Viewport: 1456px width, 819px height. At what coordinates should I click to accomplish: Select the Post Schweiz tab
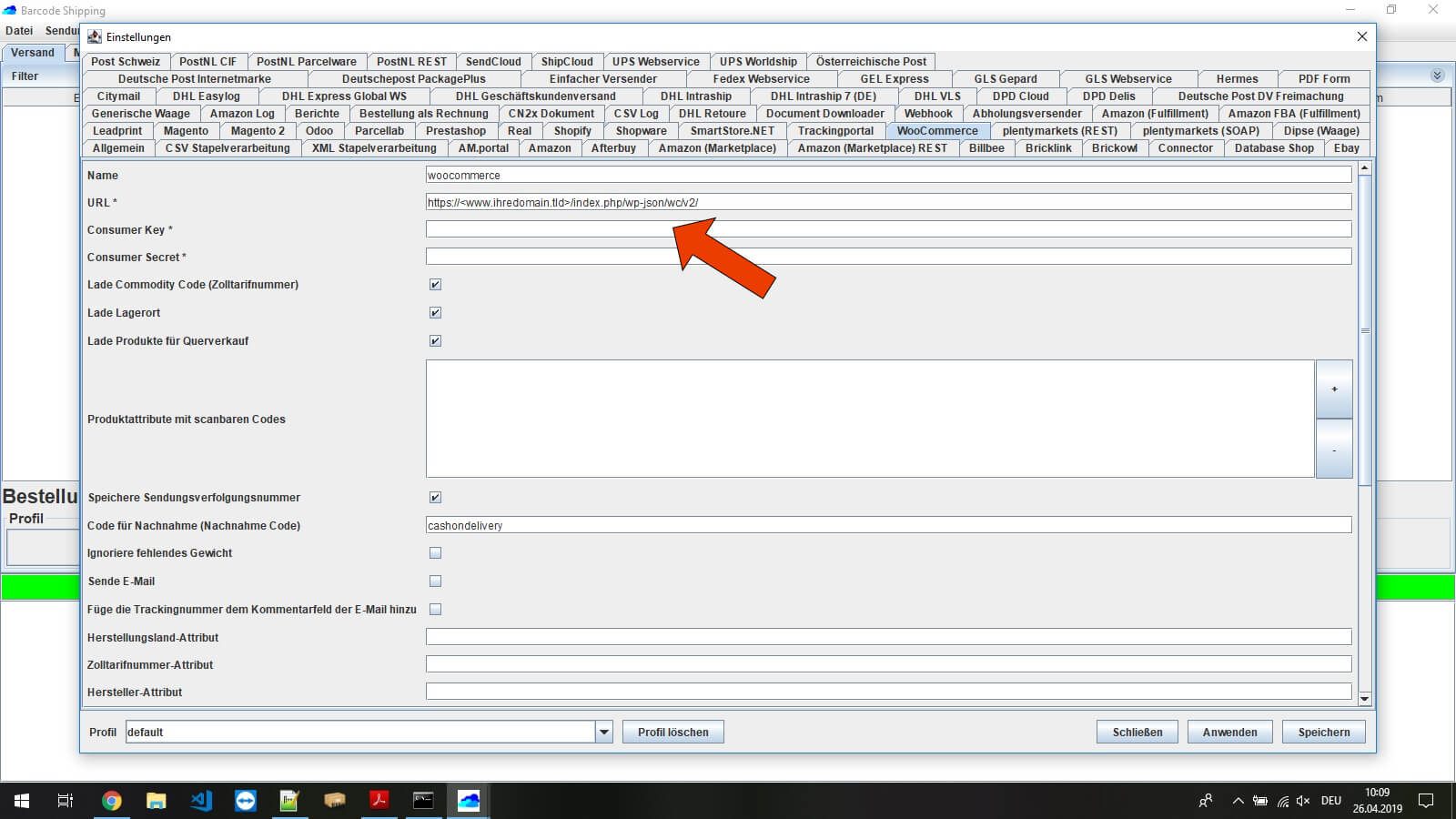[x=126, y=62]
